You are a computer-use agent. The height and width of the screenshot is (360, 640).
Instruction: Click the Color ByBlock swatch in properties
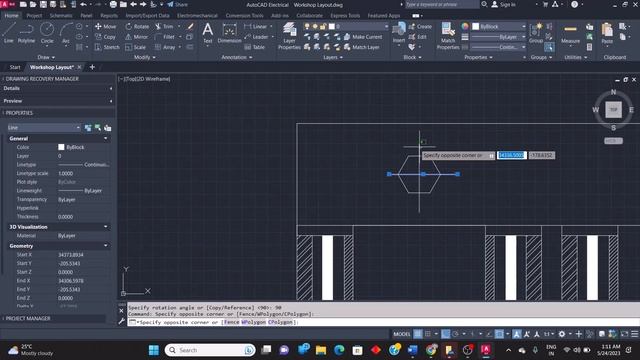pyautogui.click(x=61, y=147)
